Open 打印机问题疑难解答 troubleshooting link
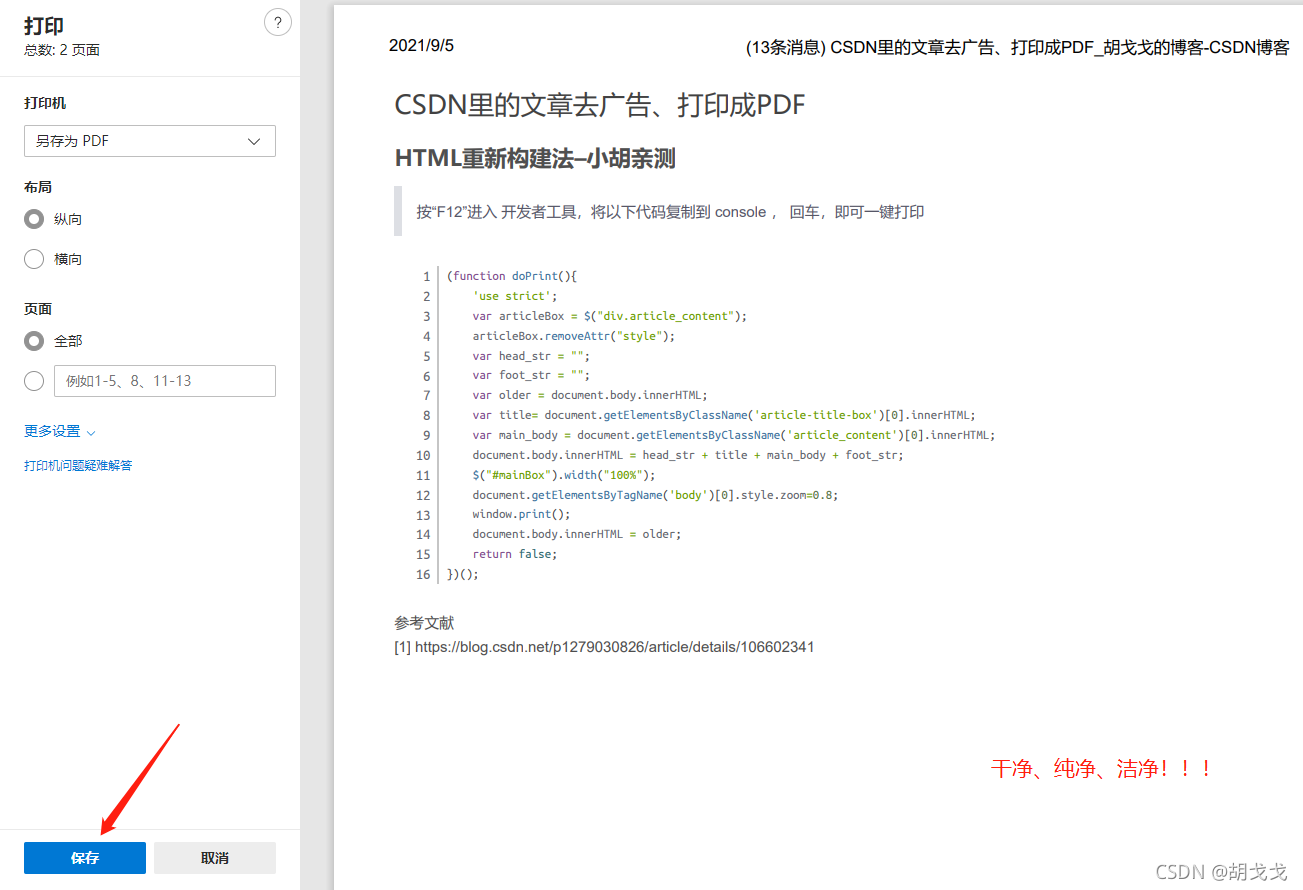 78,466
